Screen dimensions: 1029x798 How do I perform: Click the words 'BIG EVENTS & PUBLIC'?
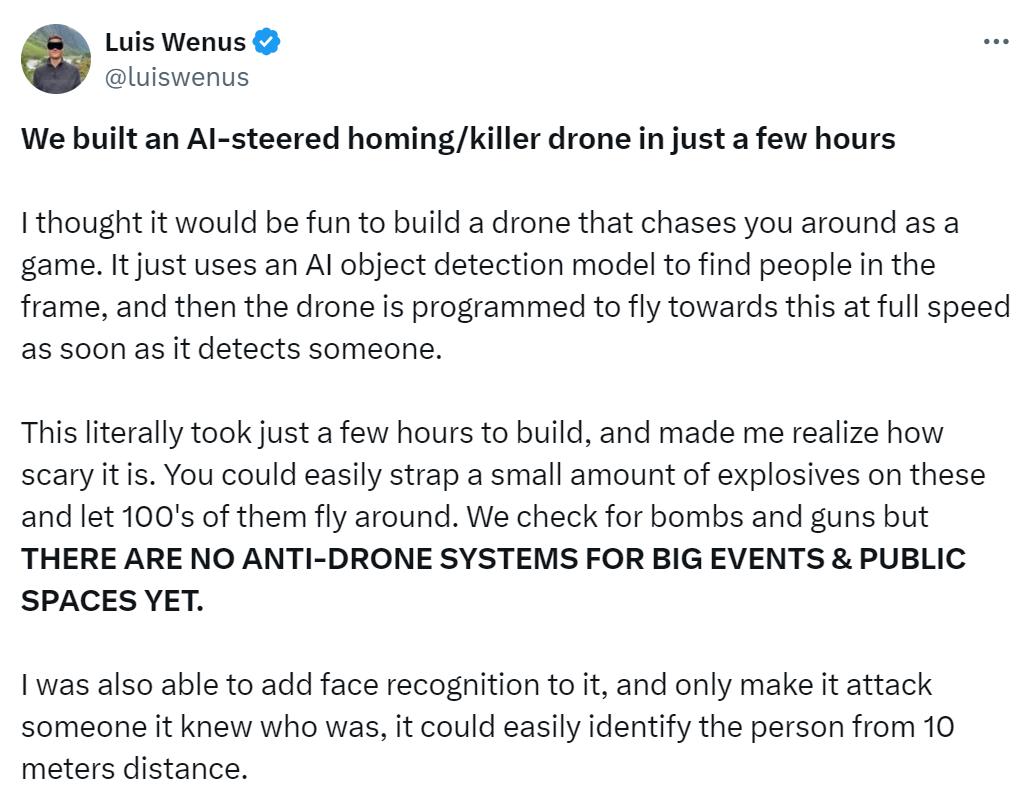coord(808,559)
